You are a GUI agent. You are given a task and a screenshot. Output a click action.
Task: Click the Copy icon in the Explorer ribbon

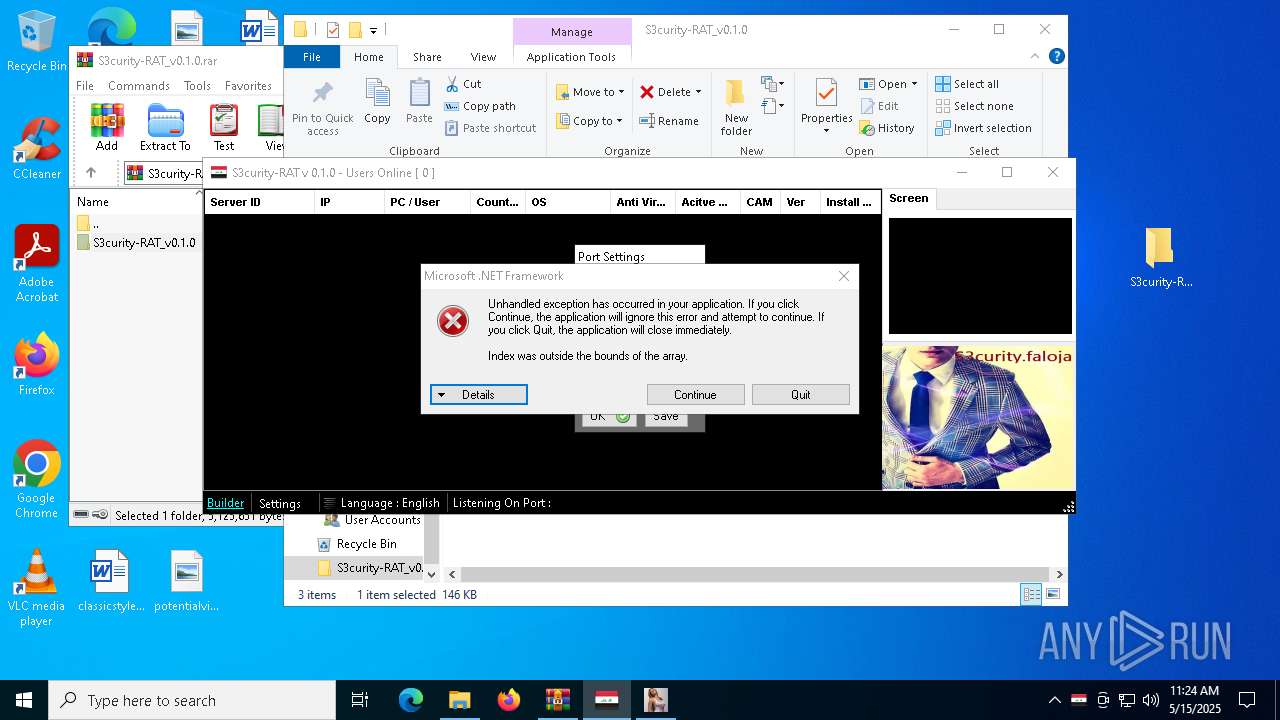[377, 102]
